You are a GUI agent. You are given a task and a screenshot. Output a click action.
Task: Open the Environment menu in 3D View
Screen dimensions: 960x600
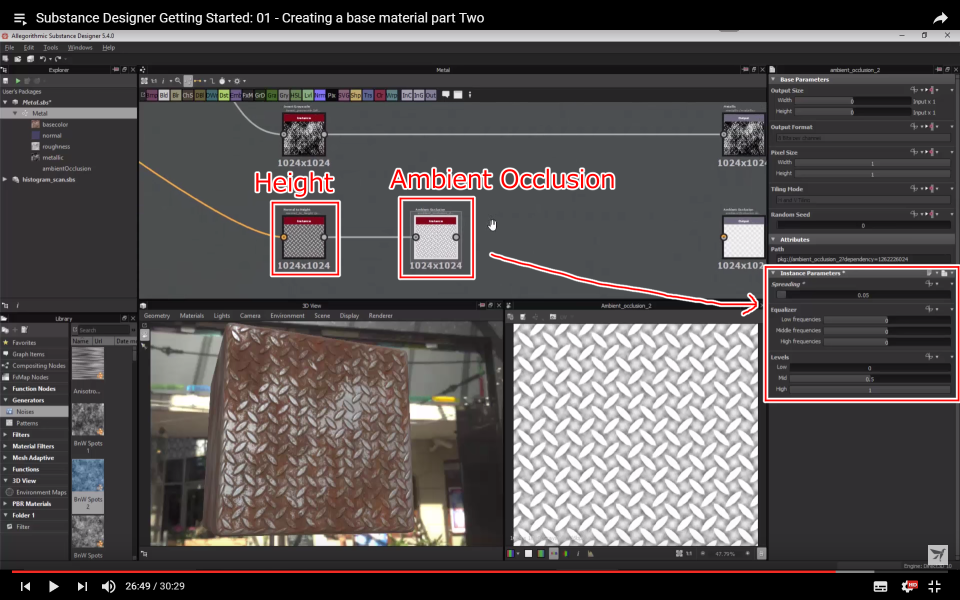point(287,316)
